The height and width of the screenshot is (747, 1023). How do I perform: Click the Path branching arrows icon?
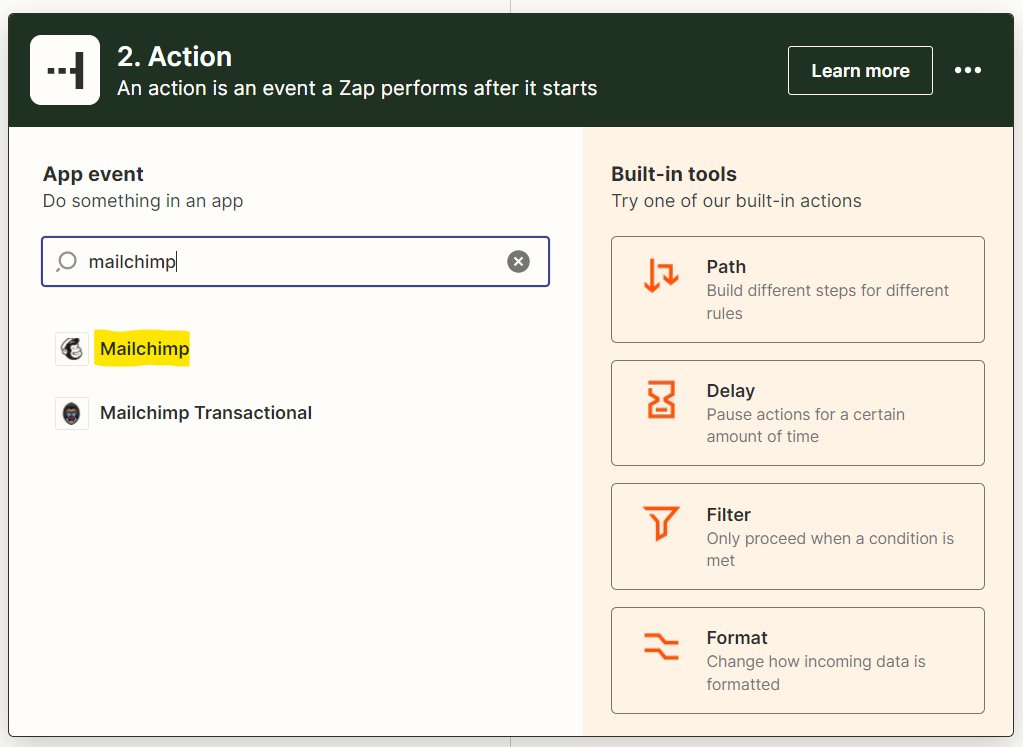661,275
